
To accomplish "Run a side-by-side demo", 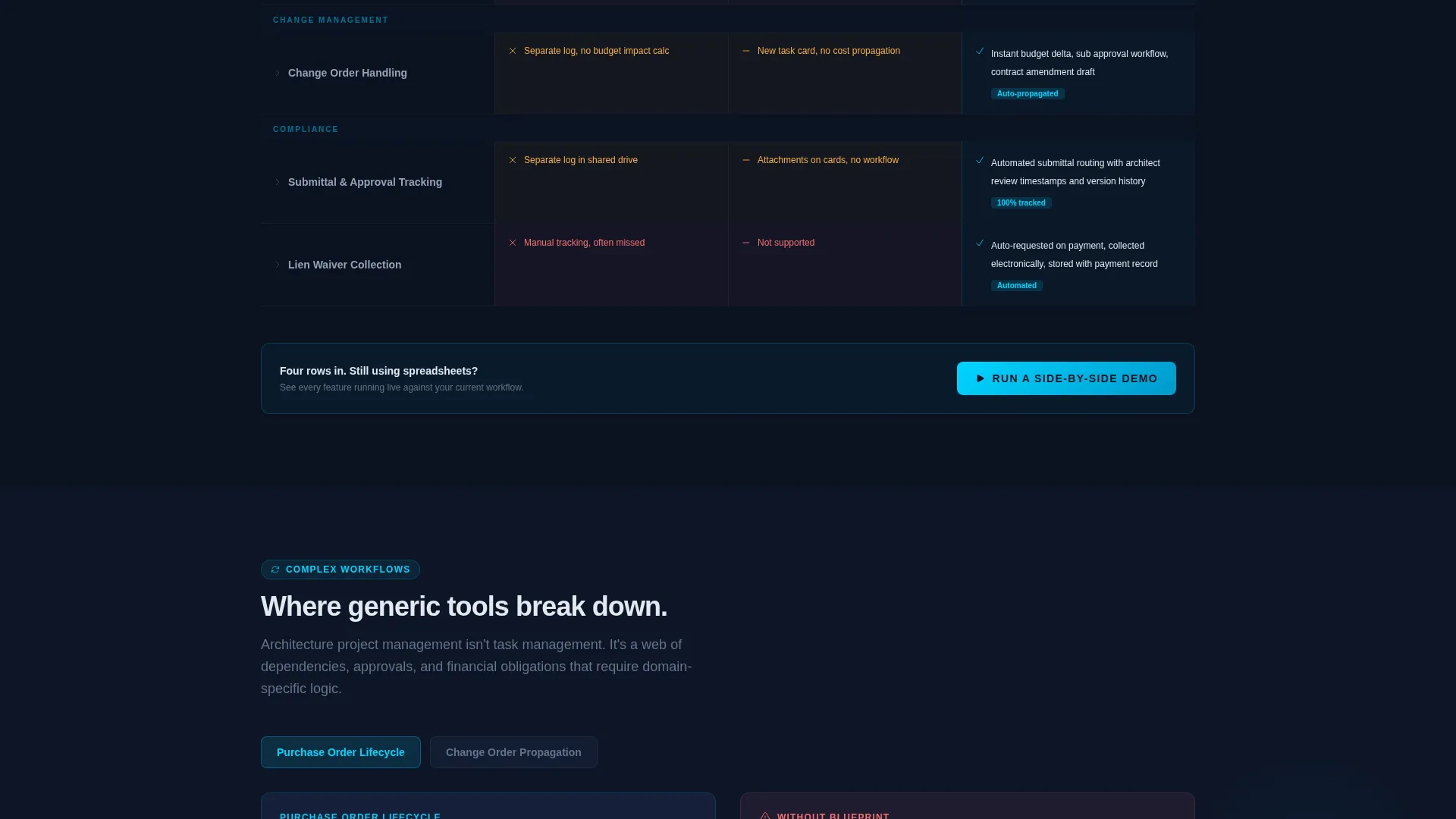I will coord(1066,378).
